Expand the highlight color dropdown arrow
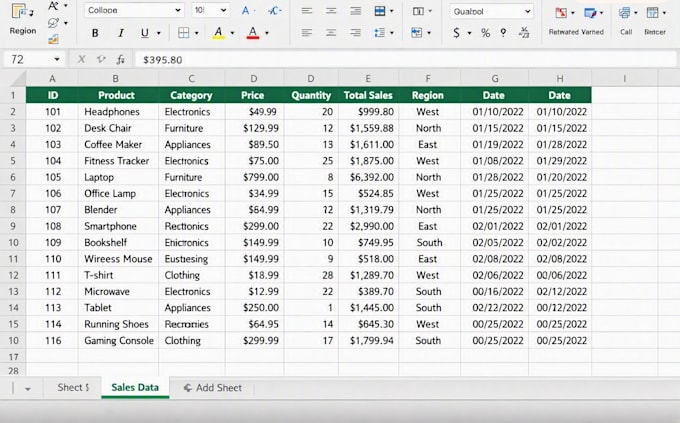This screenshot has height=423, width=680. (232, 33)
